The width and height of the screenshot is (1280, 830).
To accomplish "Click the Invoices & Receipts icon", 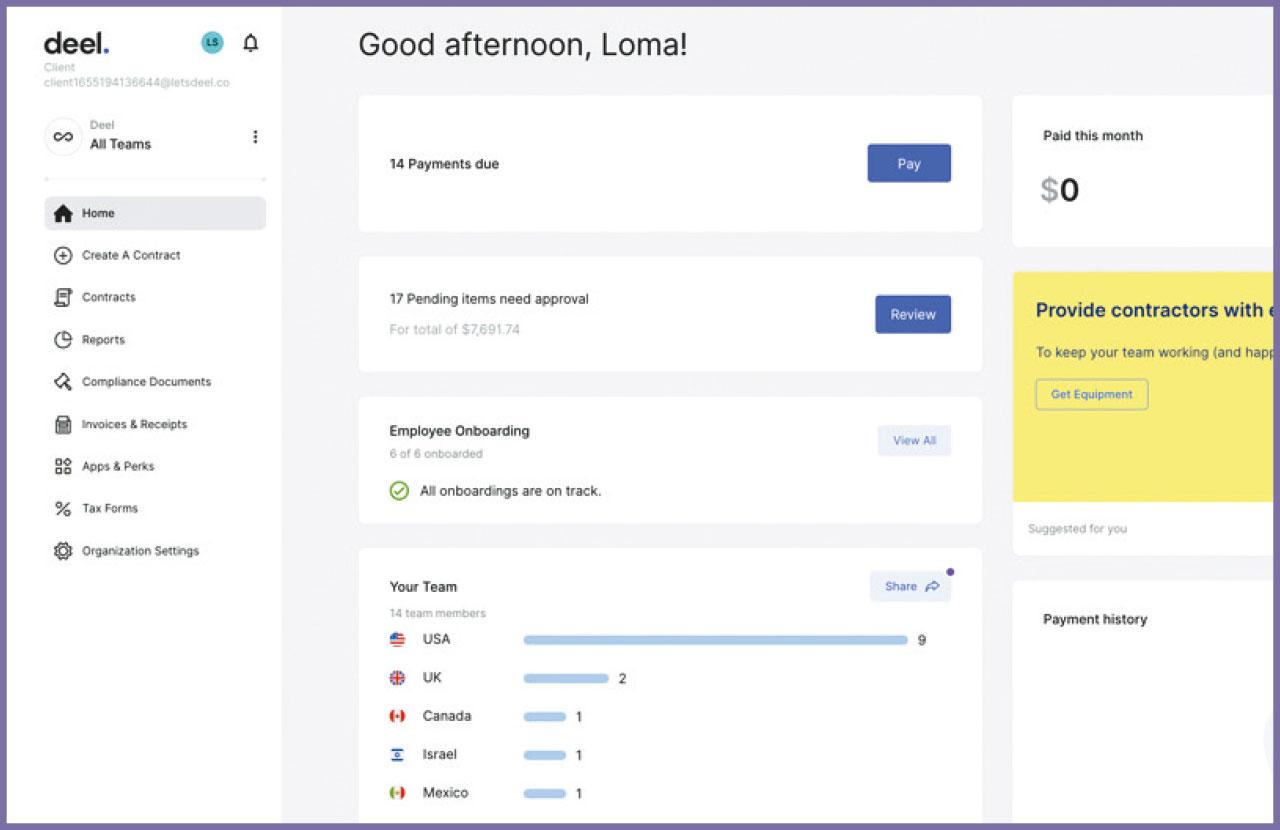I will click(x=63, y=424).
